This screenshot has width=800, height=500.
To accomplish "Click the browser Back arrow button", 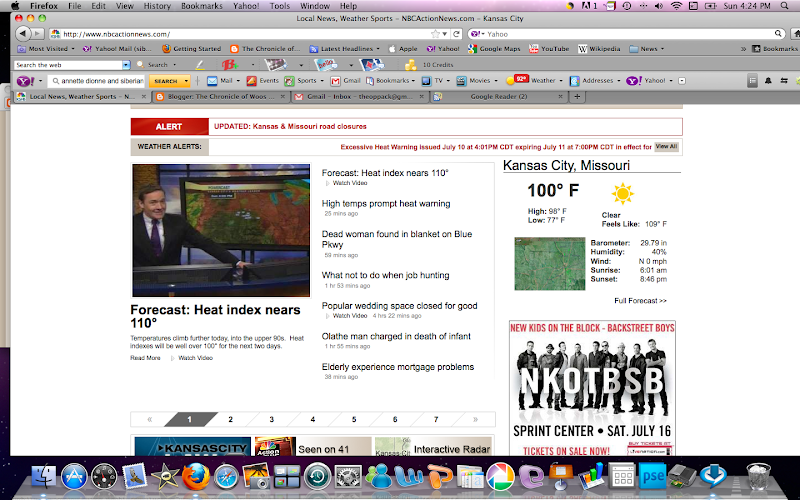I will click(22, 34).
